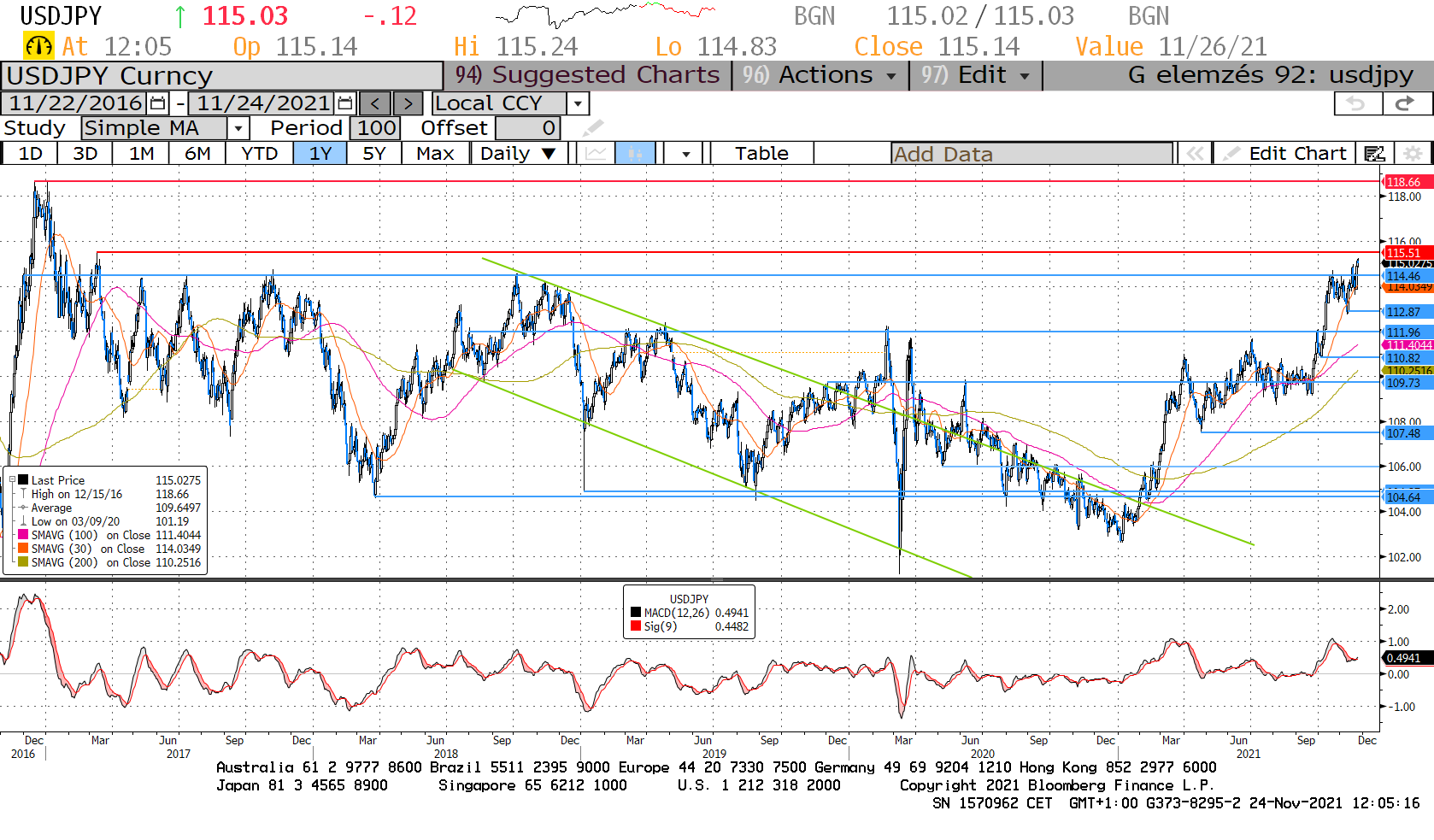Viewport: 1434px width, 840px height.
Task: Click the 111.96 blue level label
Action: [1406, 332]
